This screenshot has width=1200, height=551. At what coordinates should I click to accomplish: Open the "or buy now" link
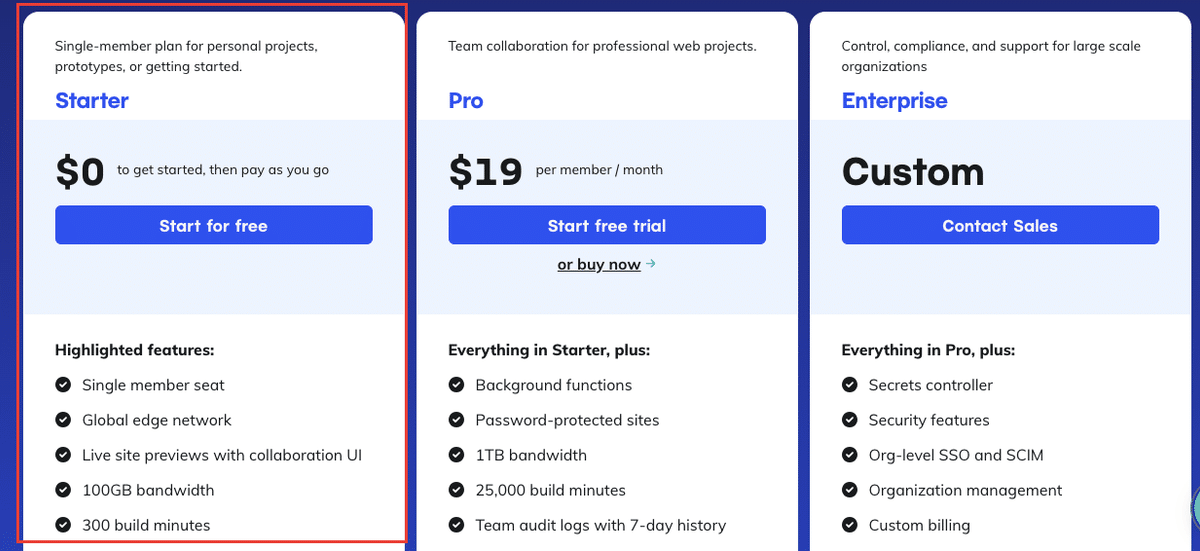point(599,265)
